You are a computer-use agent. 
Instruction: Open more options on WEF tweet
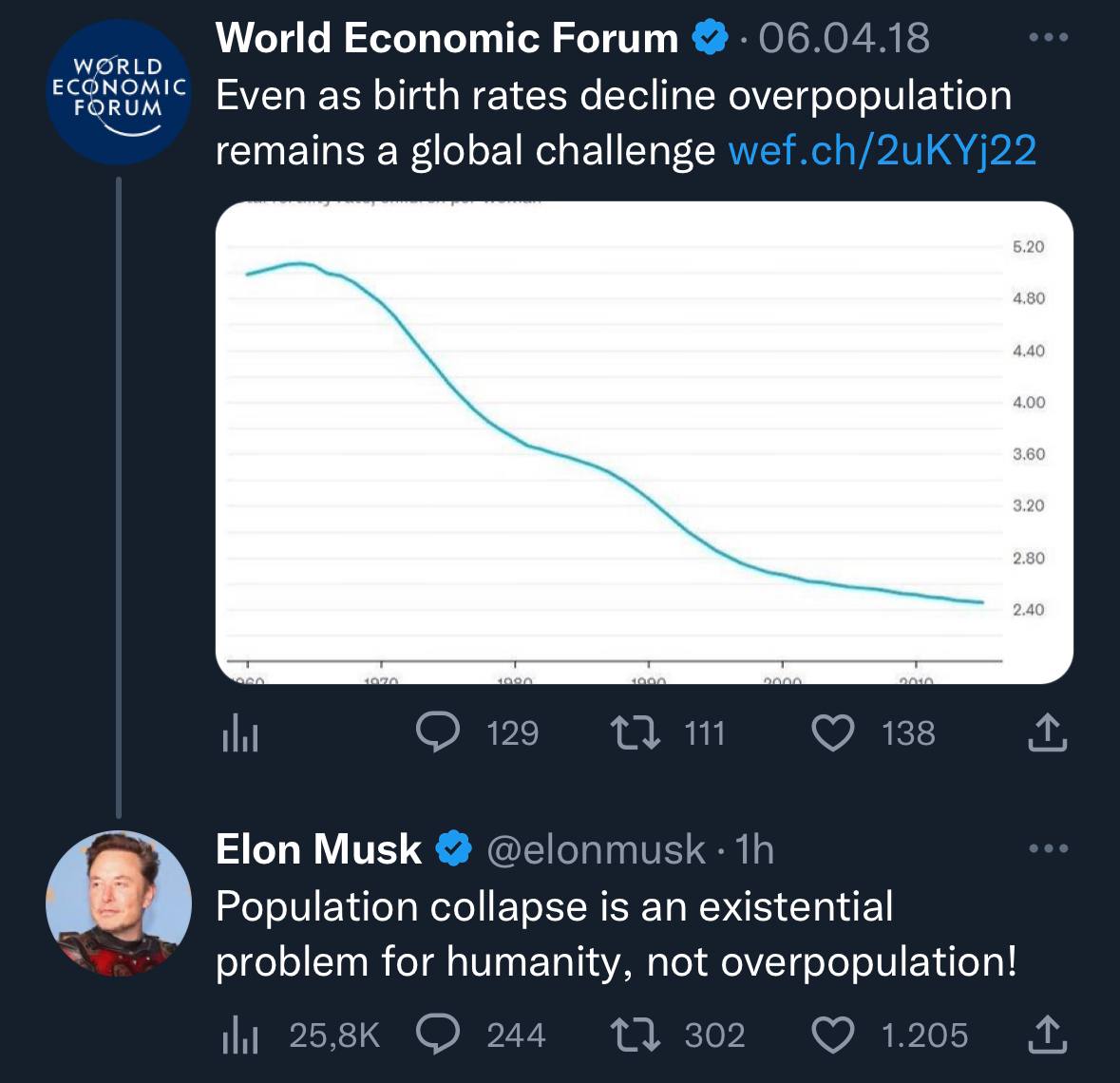[1049, 38]
